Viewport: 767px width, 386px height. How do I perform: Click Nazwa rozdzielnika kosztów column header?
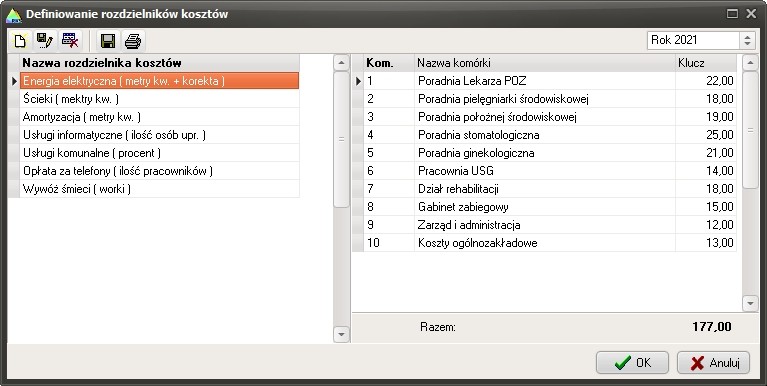[x=159, y=63]
